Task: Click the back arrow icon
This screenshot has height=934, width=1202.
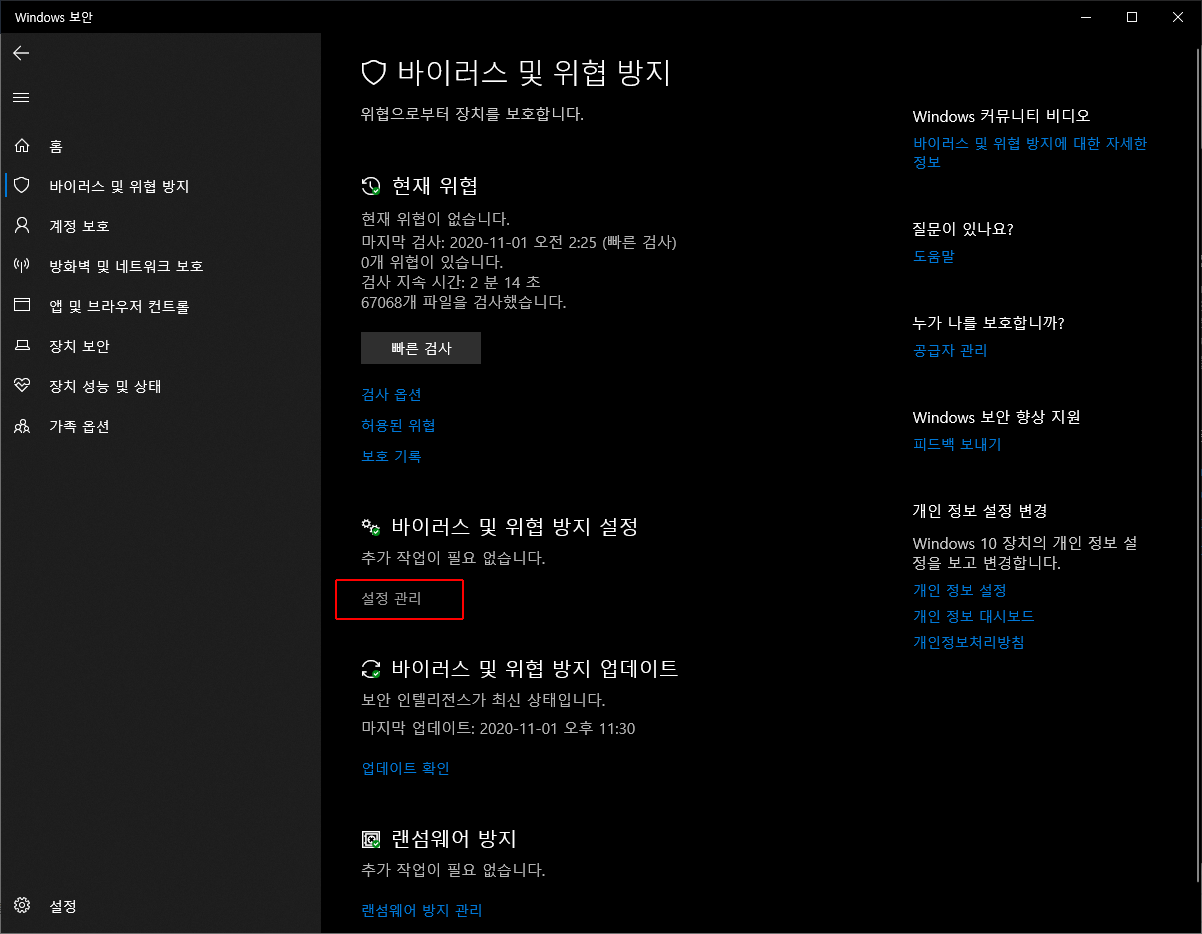Action: pyautogui.click(x=21, y=53)
